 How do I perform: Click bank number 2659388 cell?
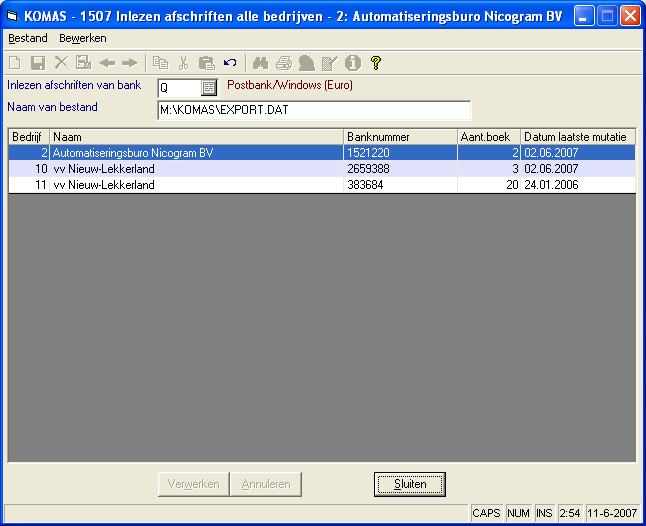point(400,169)
